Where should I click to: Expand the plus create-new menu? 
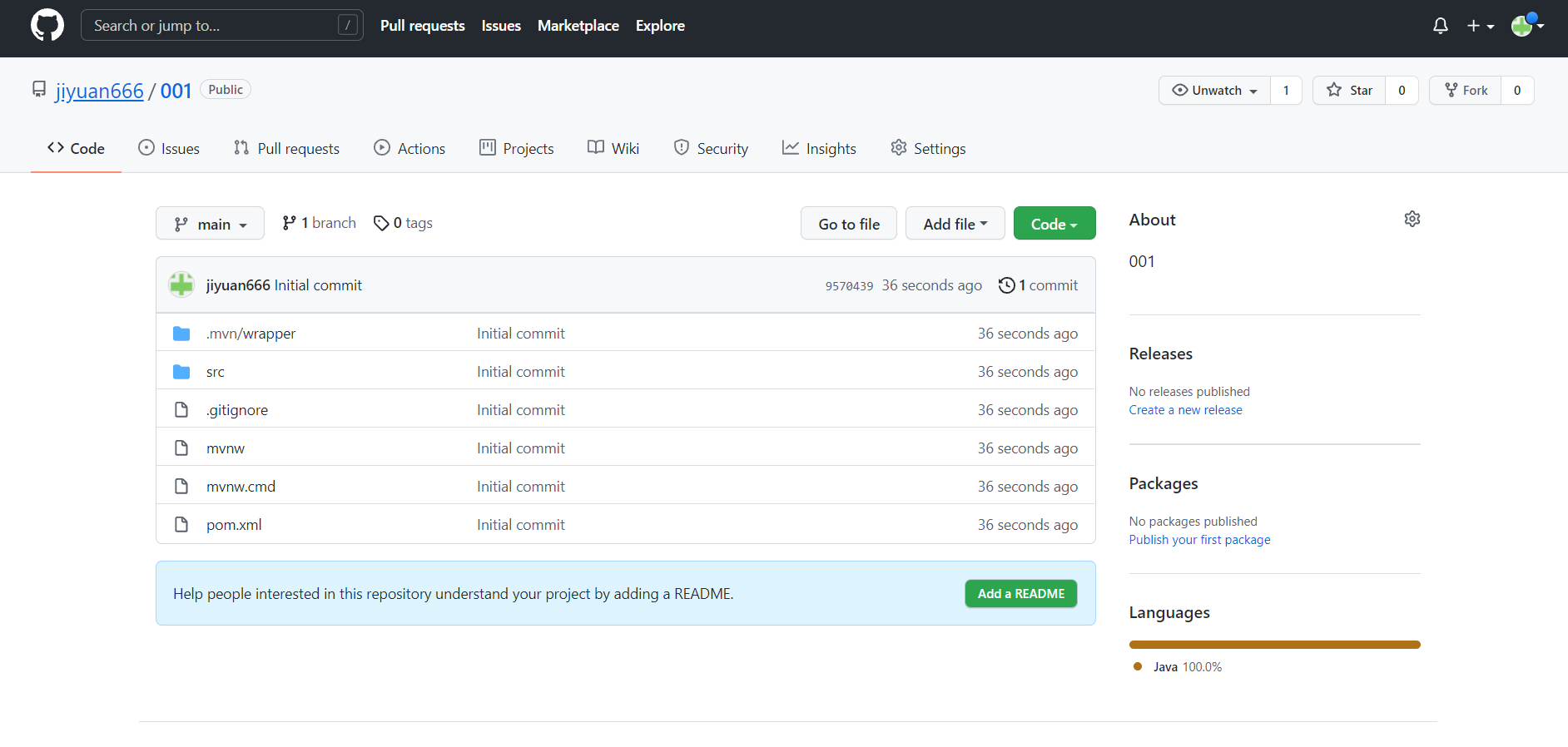(x=1481, y=26)
